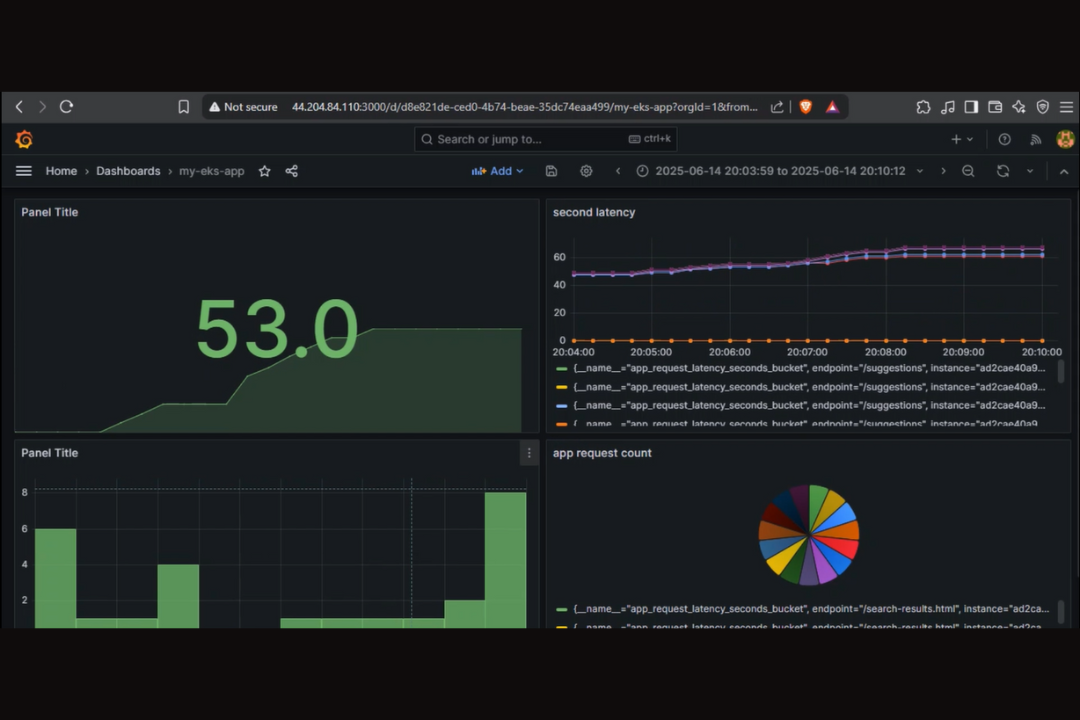The height and width of the screenshot is (720, 1080).
Task: Expand the refresh interval dropdown
Action: click(x=1030, y=171)
